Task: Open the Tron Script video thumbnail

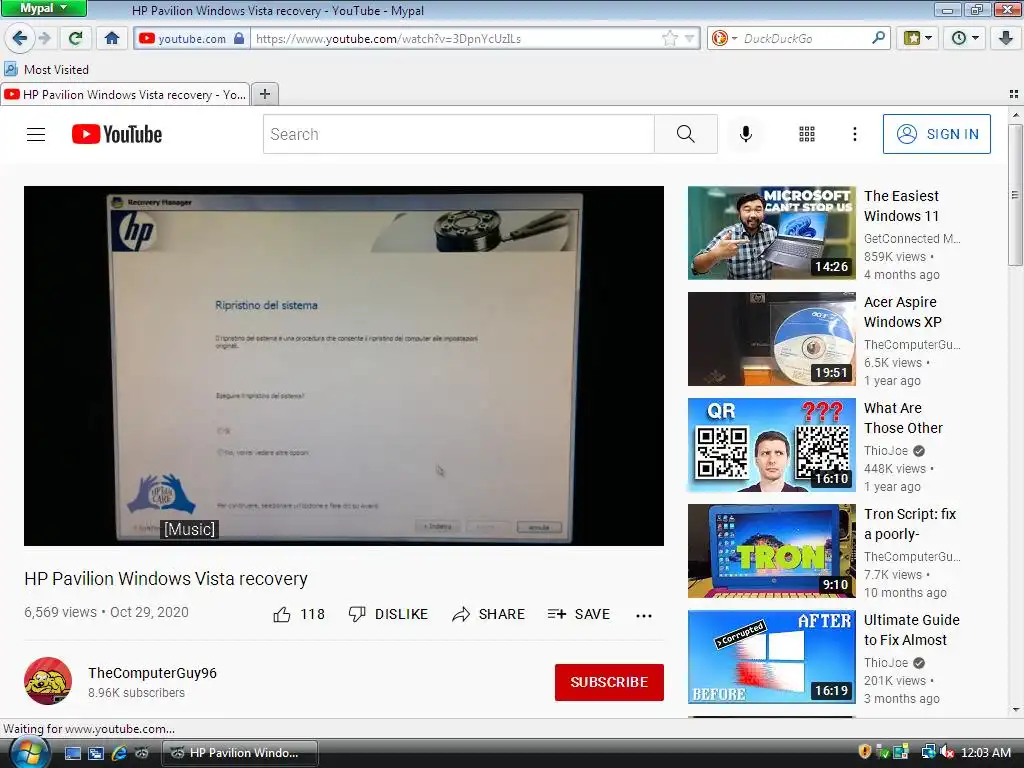Action: point(771,551)
